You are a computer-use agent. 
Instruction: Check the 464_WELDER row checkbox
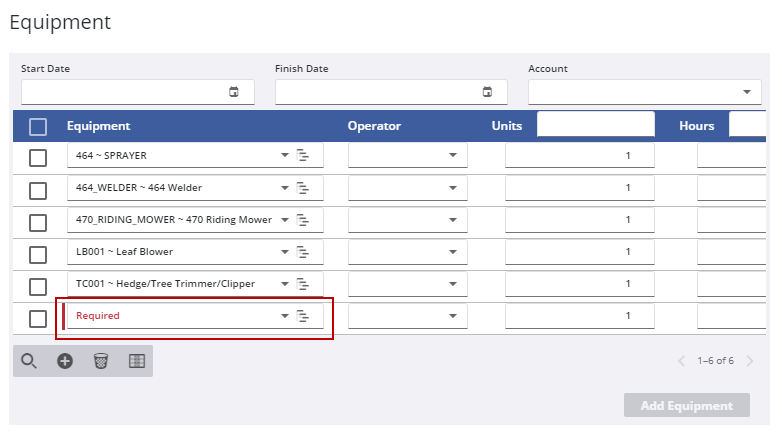click(x=38, y=191)
